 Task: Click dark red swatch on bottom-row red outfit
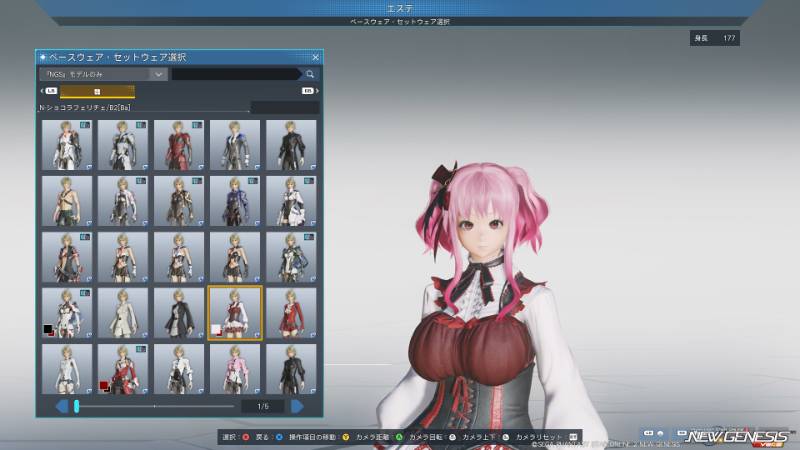tap(104, 385)
